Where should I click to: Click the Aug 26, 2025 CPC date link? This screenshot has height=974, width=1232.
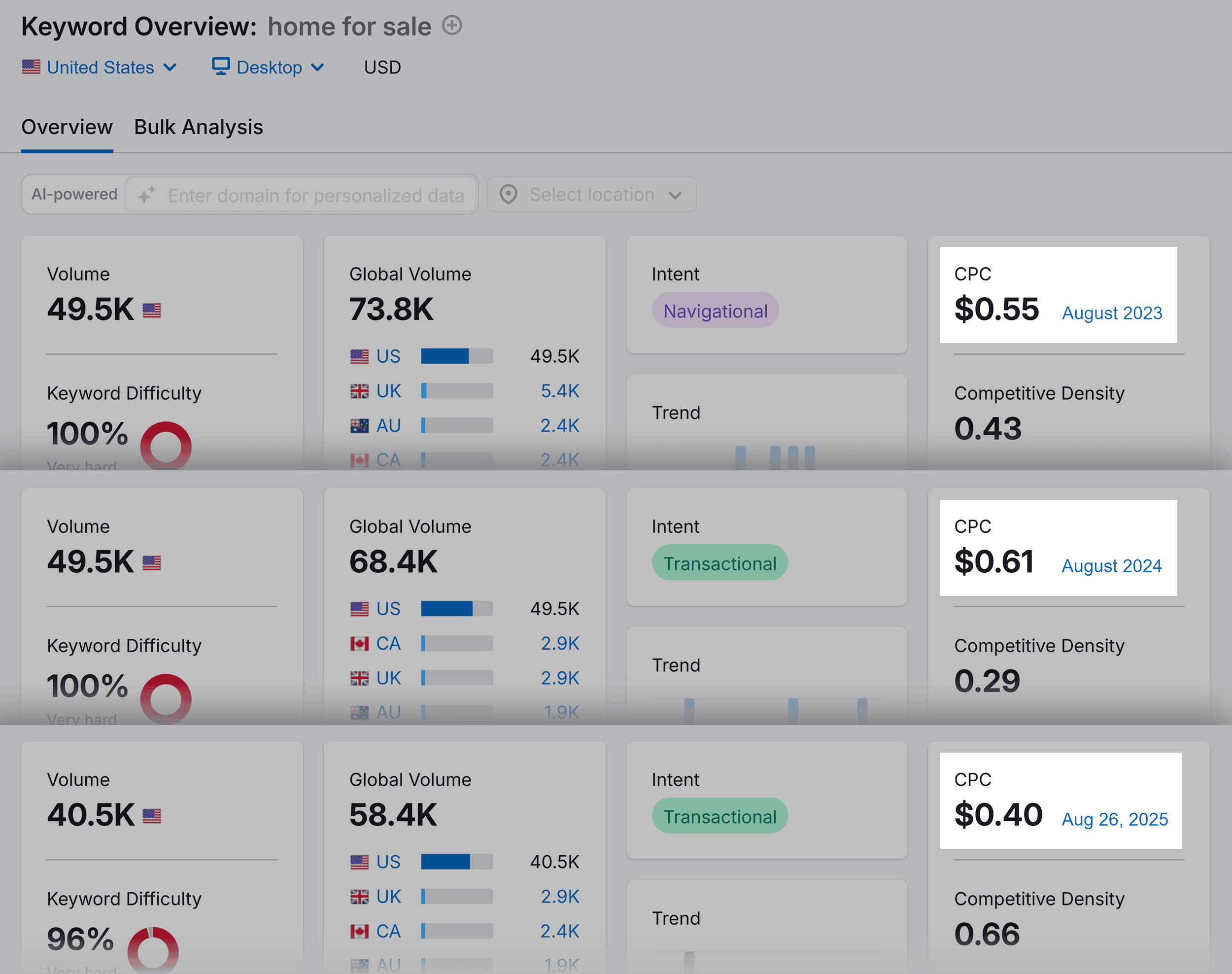coord(1114,819)
